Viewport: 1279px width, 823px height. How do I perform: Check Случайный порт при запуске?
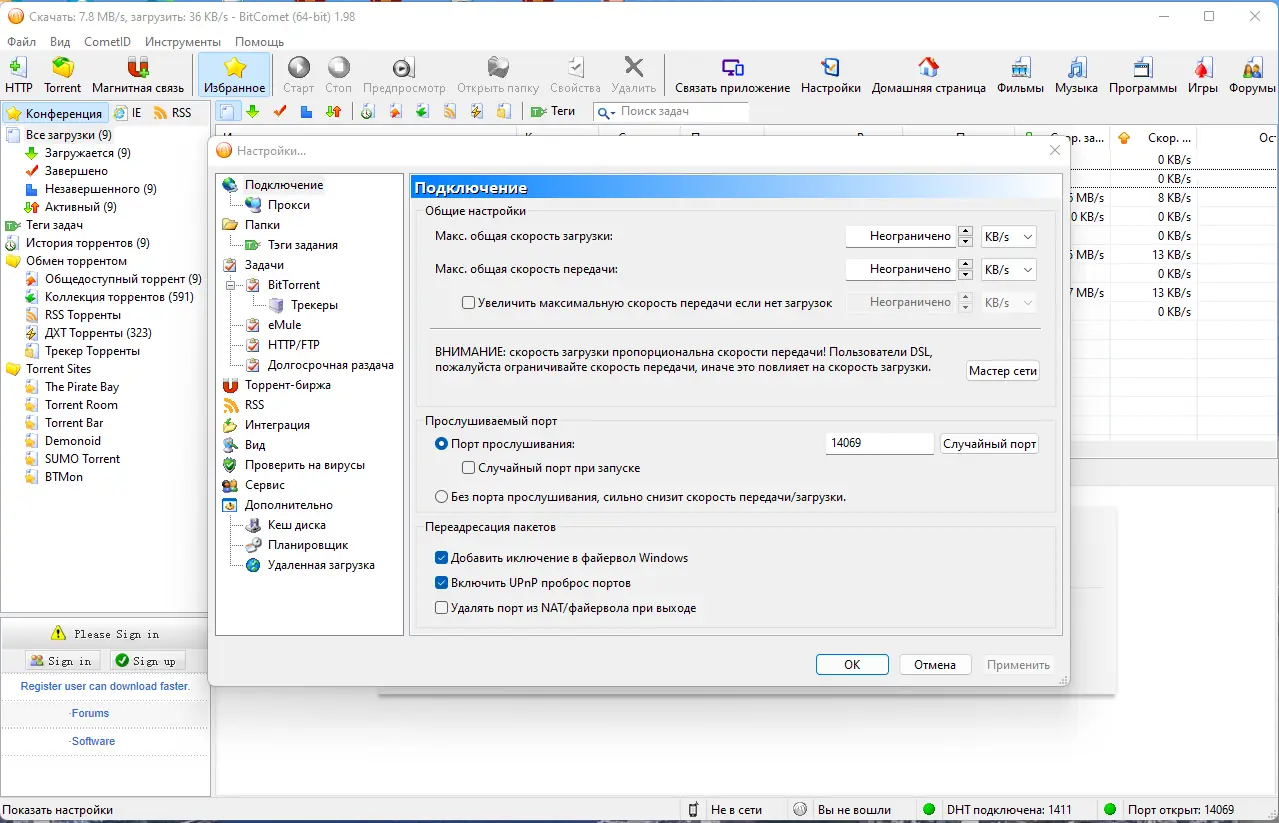point(468,467)
